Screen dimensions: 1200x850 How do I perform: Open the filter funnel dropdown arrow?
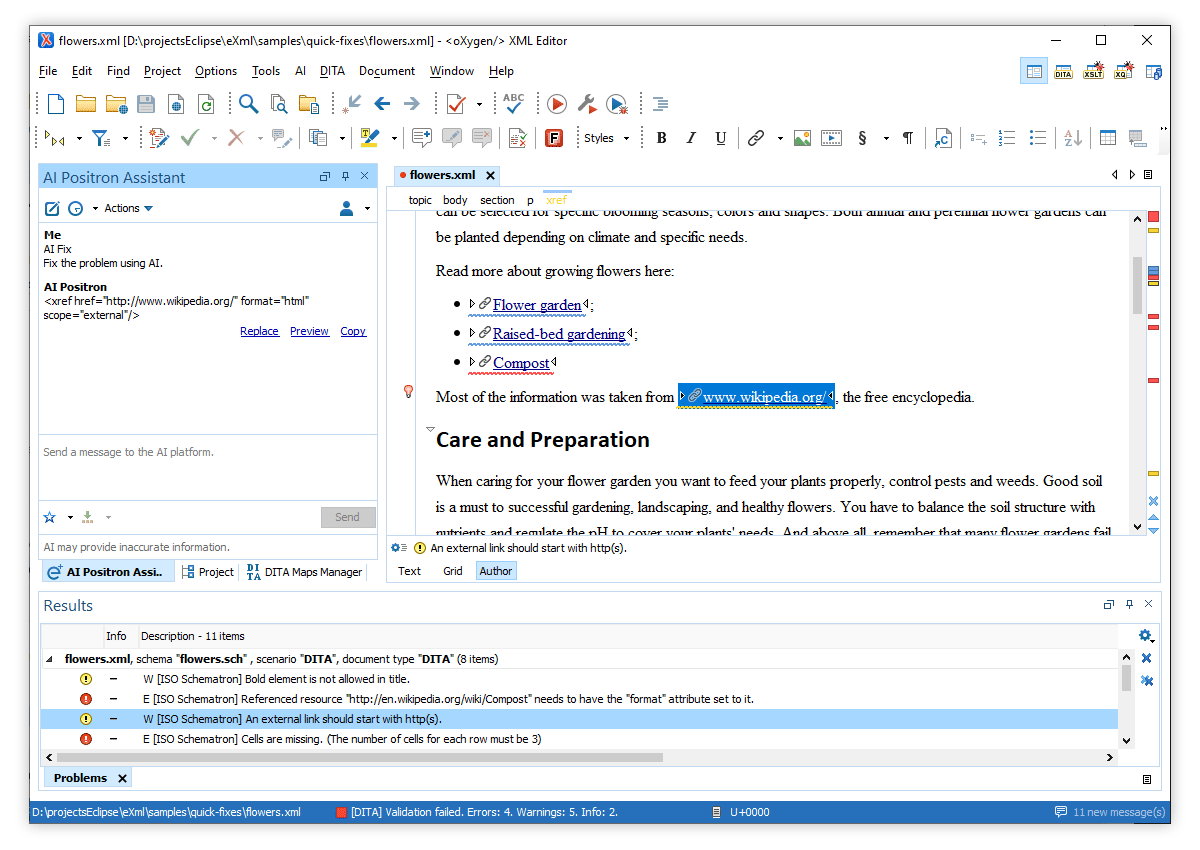125,139
